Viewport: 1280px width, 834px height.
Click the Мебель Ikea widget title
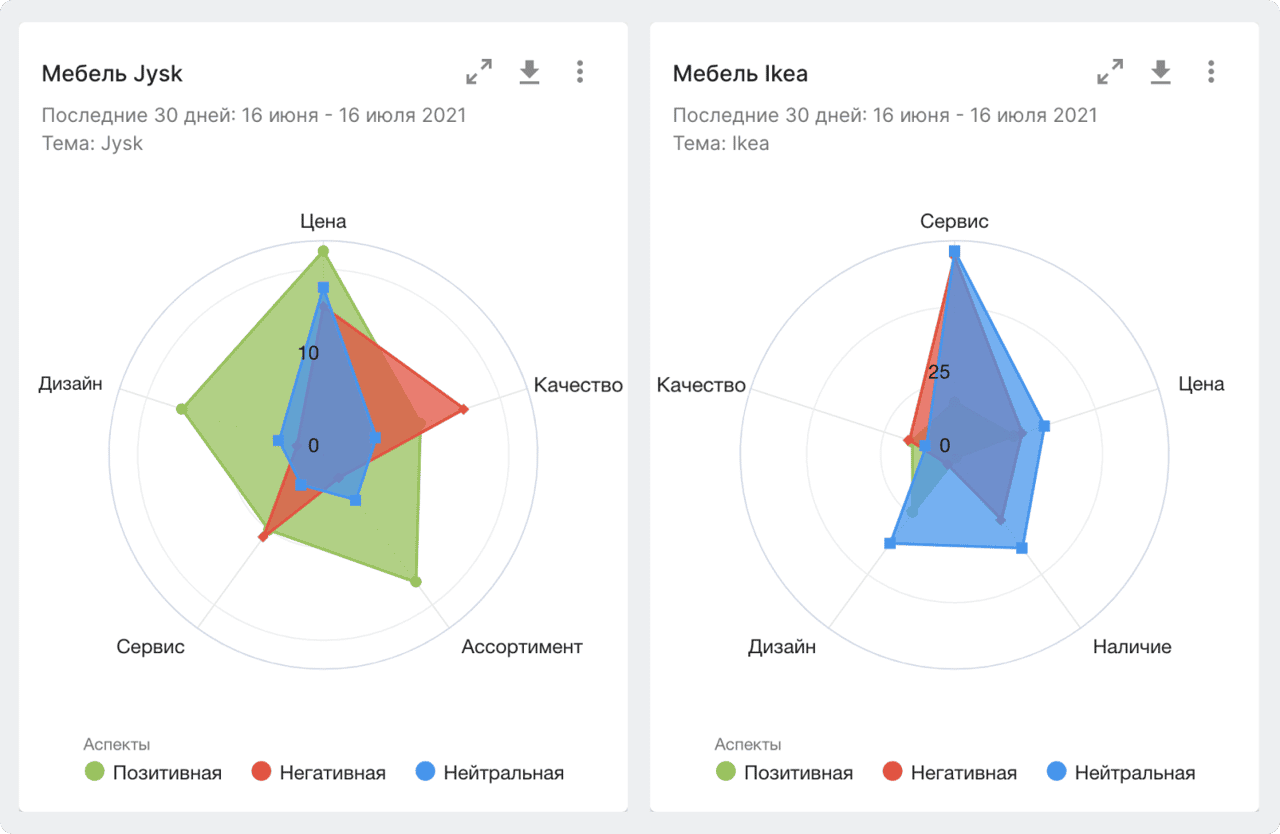click(740, 73)
